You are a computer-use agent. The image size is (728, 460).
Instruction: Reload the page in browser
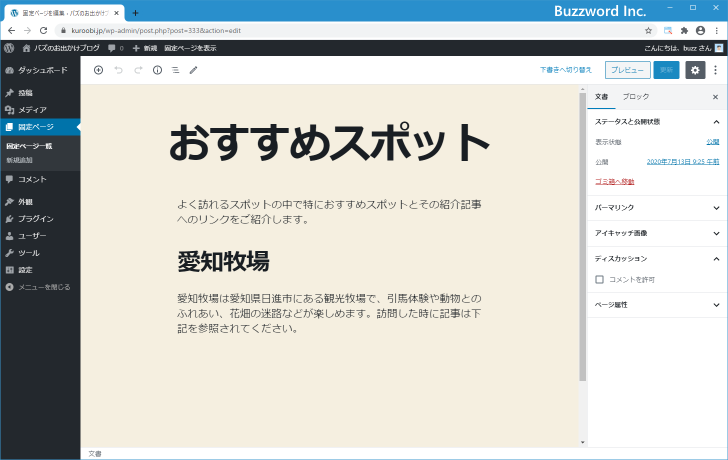tap(44, 31)
